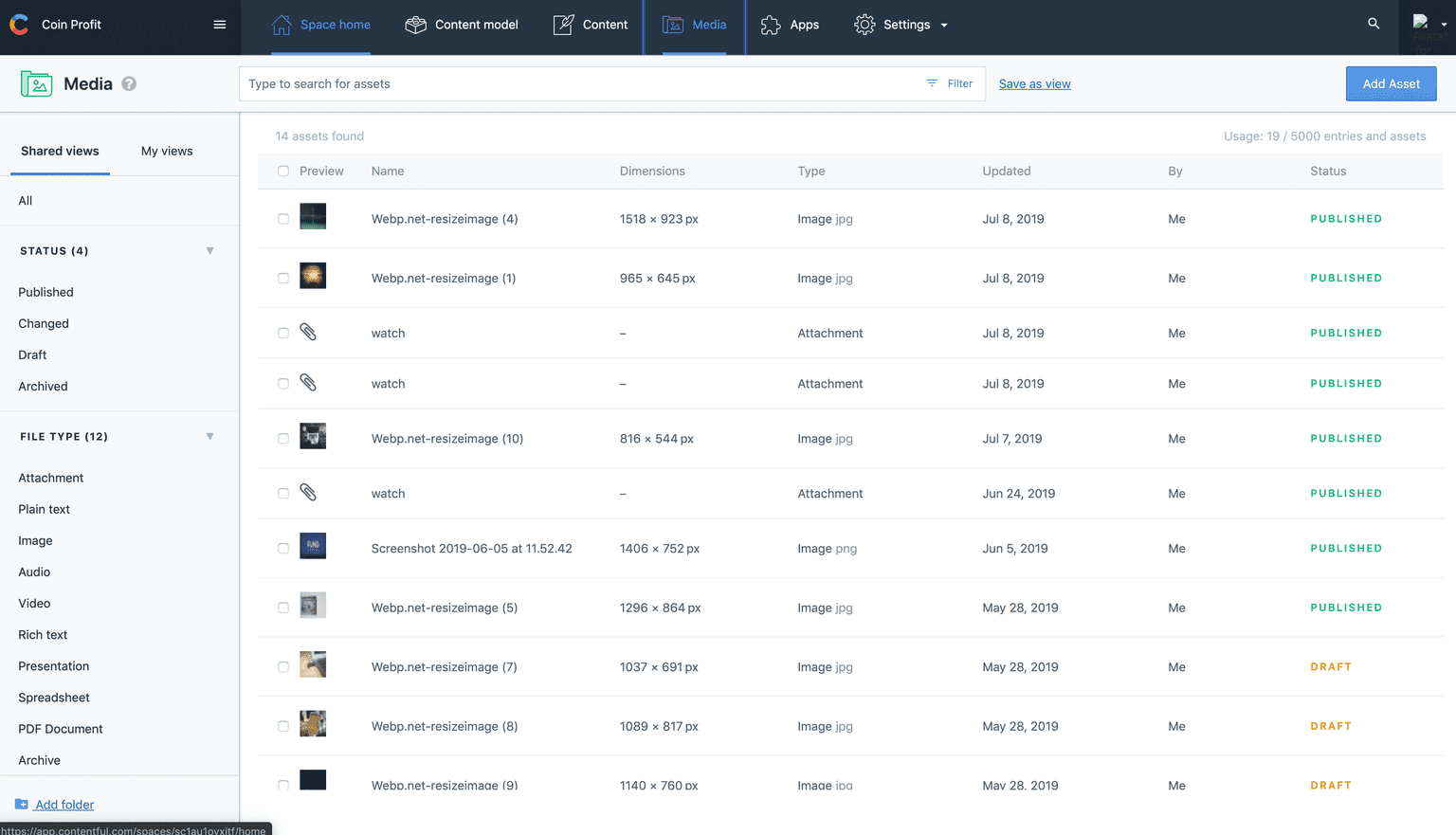Collapse the FILE TYPE filter section
The image size is (1456, 835).
(x=209, y=436)
